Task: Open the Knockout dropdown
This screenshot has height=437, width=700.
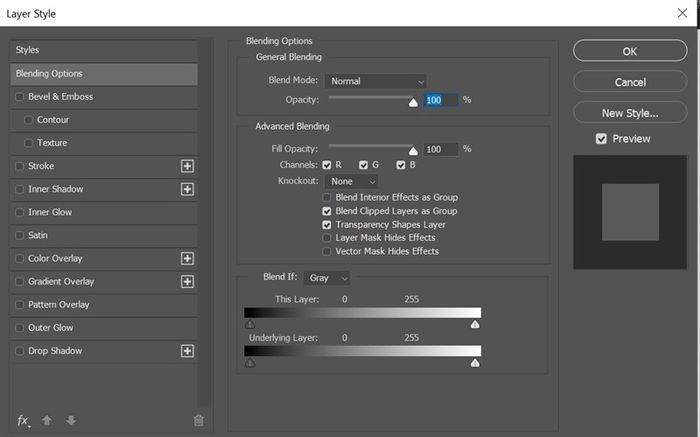Action: [352, 181]
